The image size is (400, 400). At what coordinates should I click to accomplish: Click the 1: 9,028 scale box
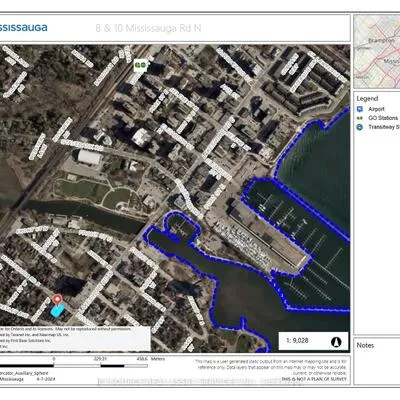(313, 341)
